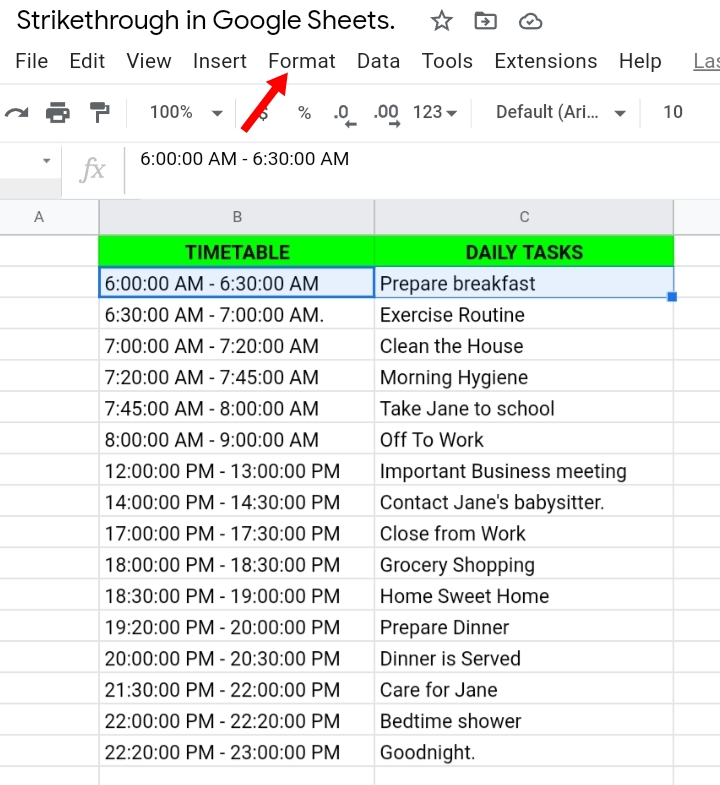
Task: Click the redo arrow icon
Action: click(17, 112)
